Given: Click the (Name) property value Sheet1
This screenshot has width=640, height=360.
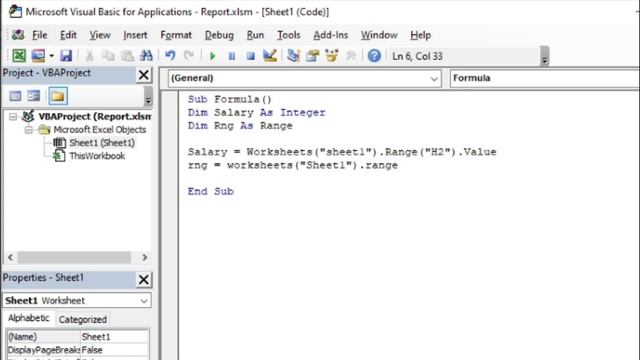Looking at the screenshot, I should (x=114, y=337).
